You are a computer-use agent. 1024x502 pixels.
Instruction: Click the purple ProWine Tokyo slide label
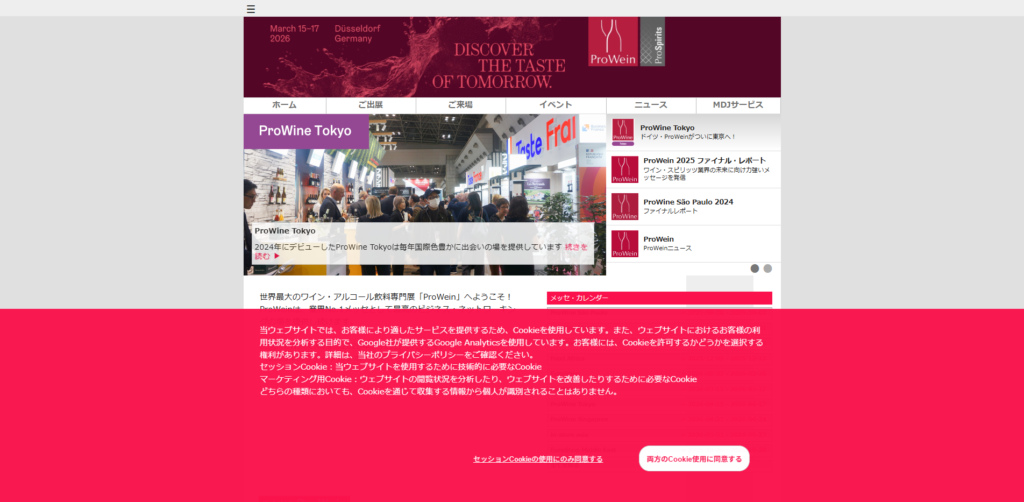pyautogui.click(x=306, y=131)
